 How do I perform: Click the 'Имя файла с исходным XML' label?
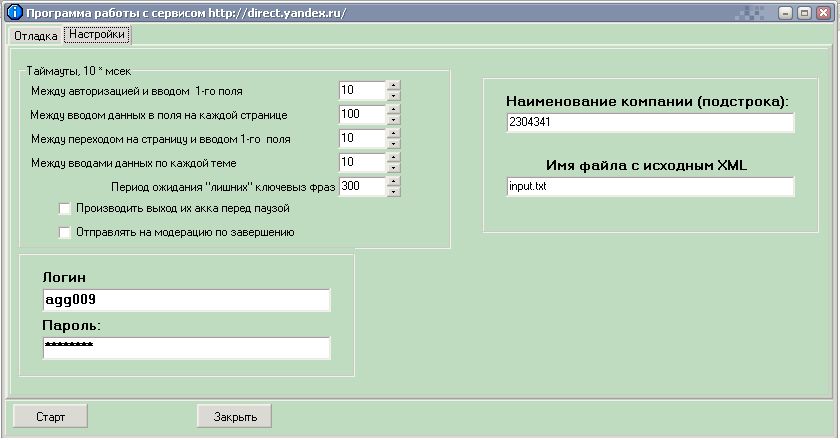[646, 165]
